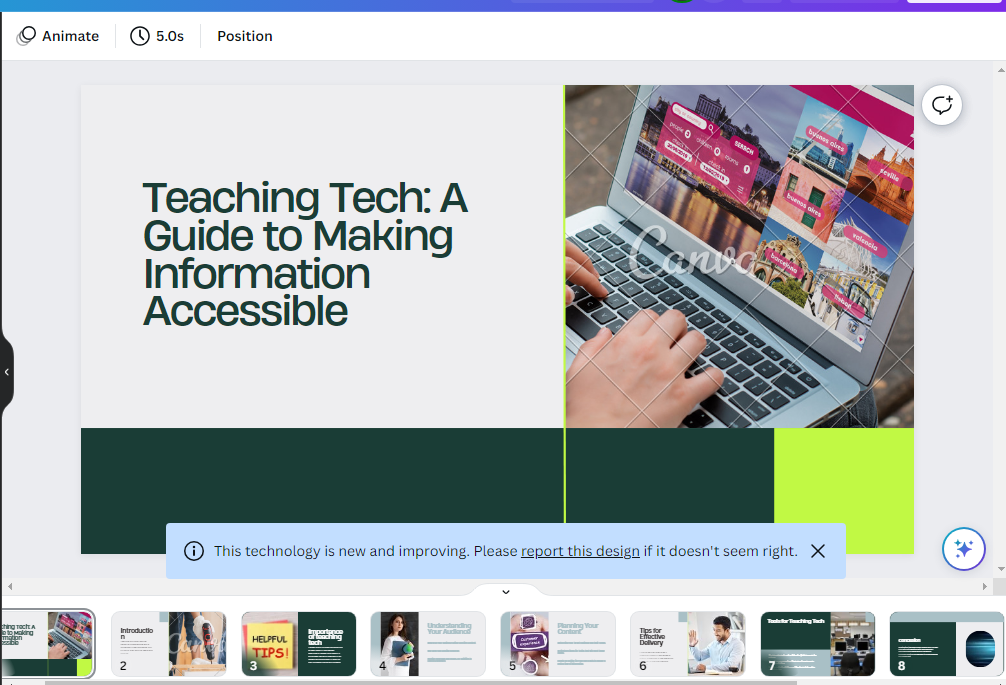1006x685 pixels.
Task: Dismiss the technology notice banner
Action: click(817, 551)
